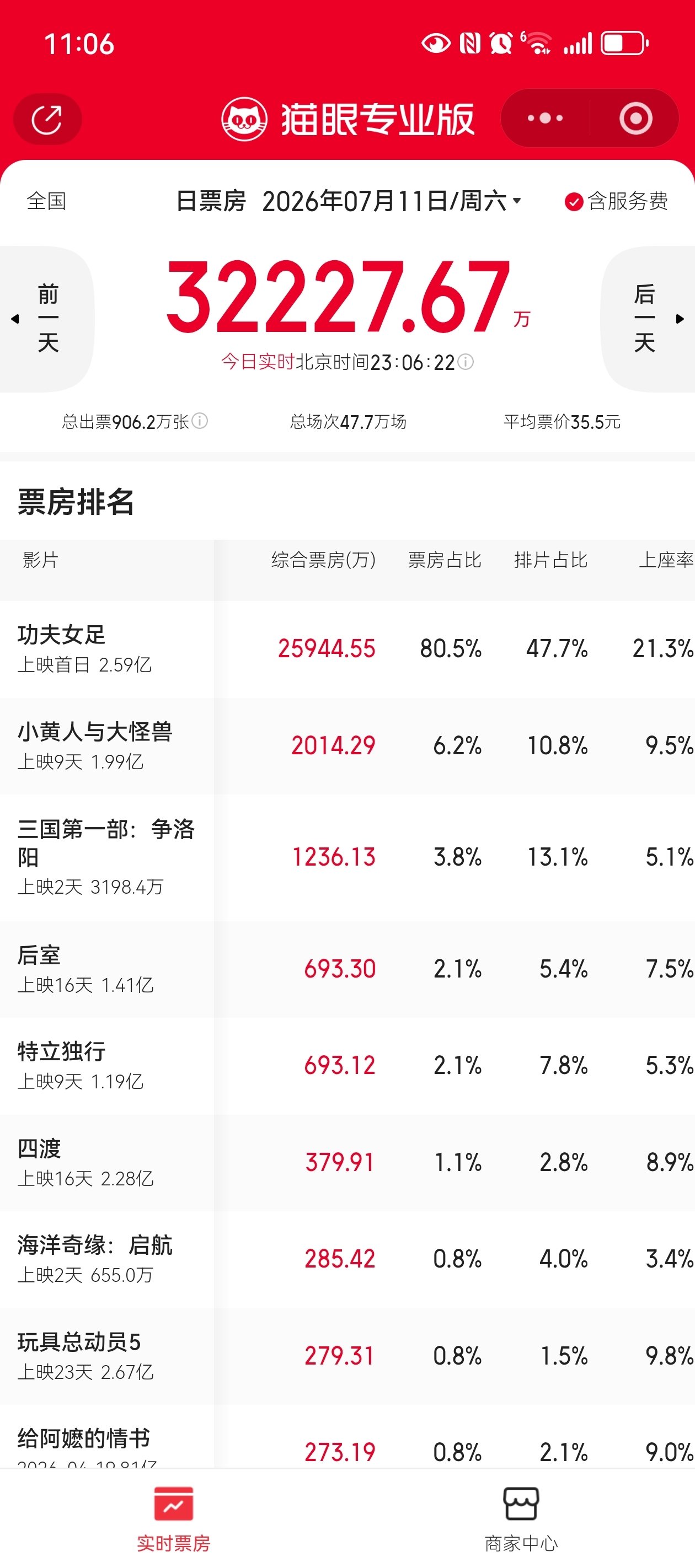
Task: Tap the 商家中心 store icon
Action: tap(521, 1503)
